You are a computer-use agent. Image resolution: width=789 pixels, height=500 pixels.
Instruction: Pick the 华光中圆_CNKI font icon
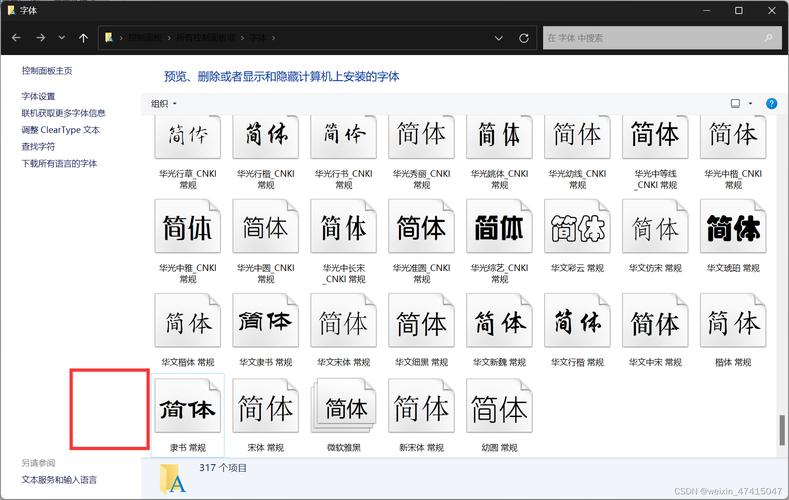point(266,226)
